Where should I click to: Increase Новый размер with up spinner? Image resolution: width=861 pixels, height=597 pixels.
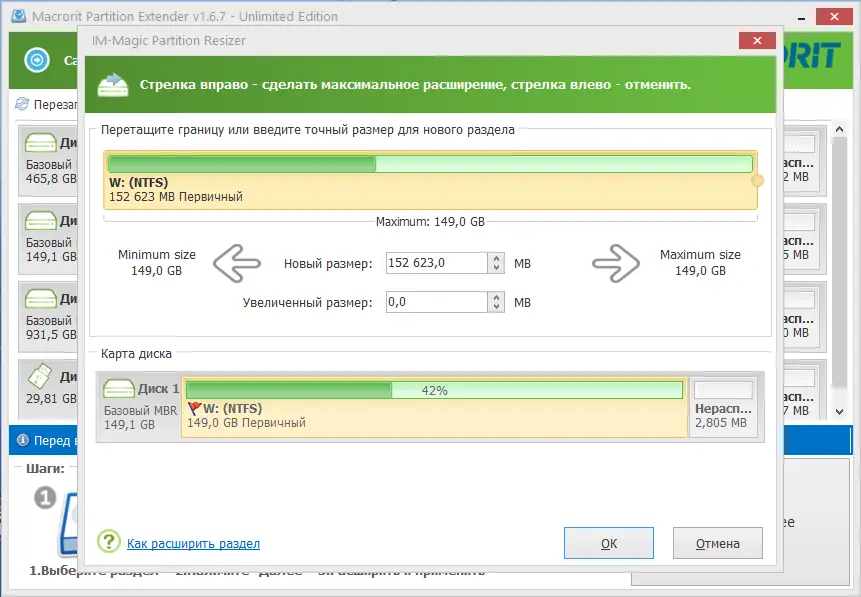point(496,258)
